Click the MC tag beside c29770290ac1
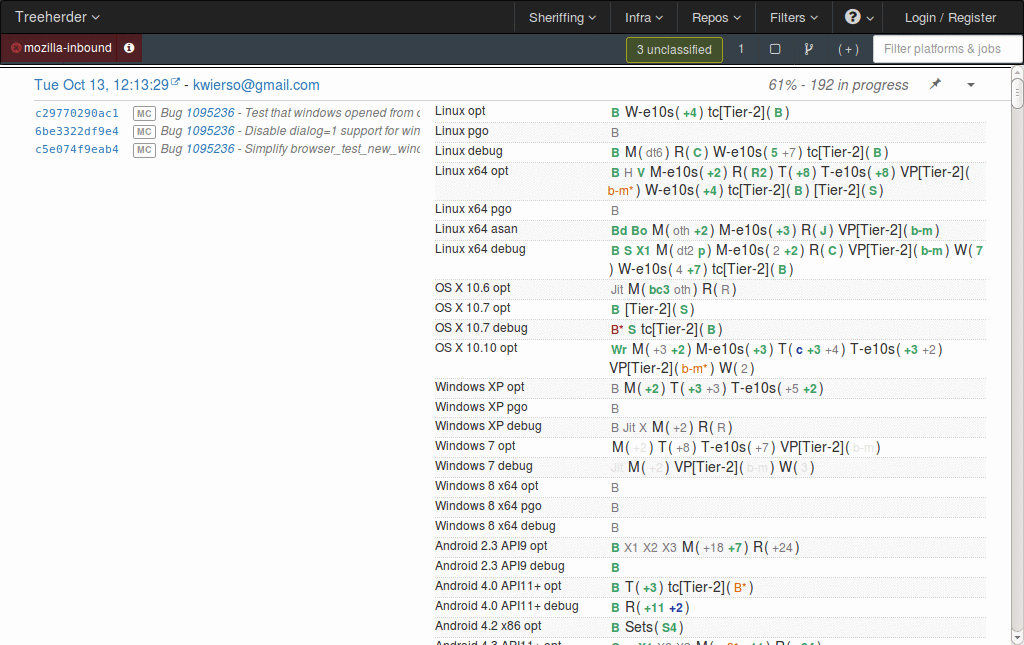Screen dimensions: 1024x645 click(x=144, y=114)
